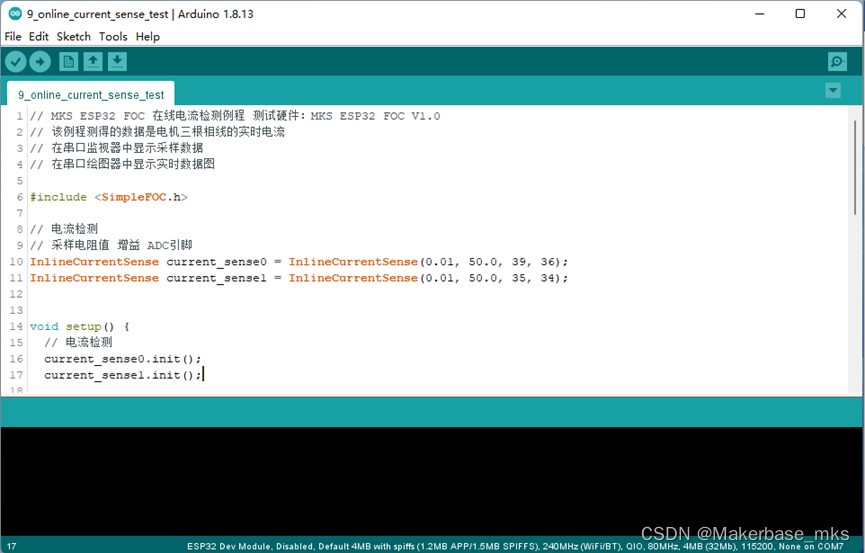The image size is (865, 553).
Task: Click the #include <SimpleFOC.h> line
Action: pos(109,197)
